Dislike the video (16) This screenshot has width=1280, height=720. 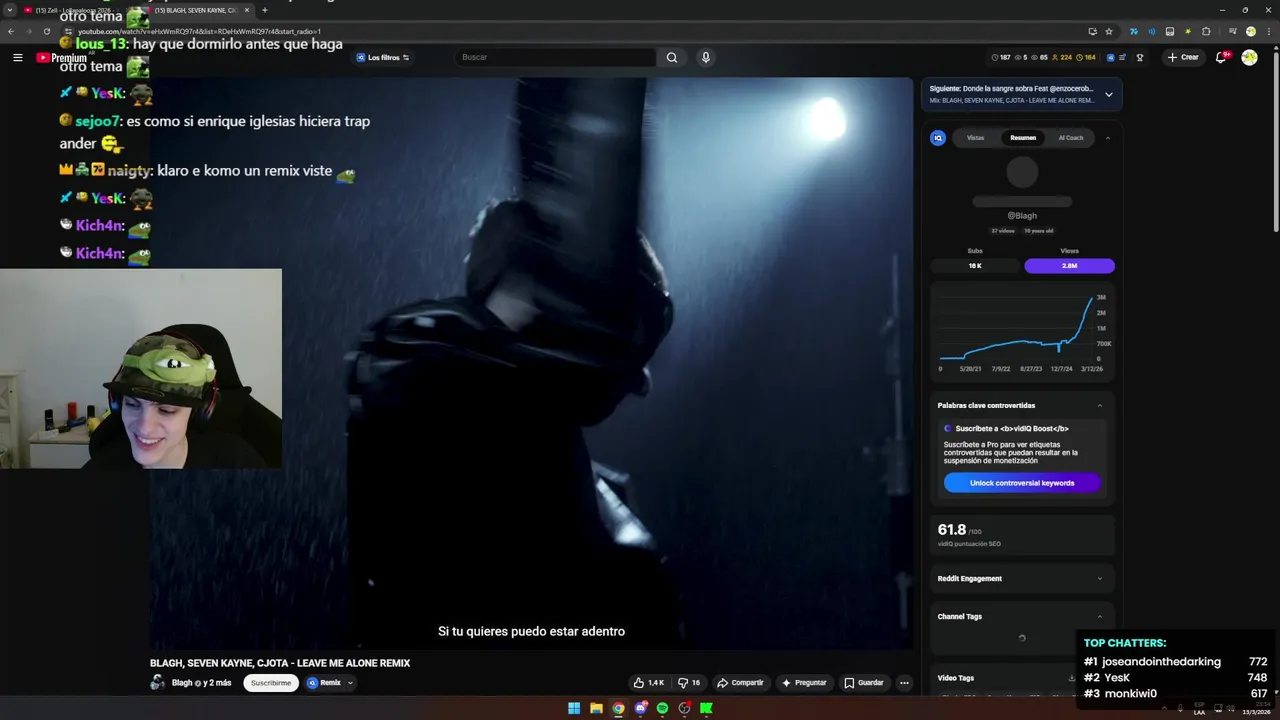coord(689,683)
